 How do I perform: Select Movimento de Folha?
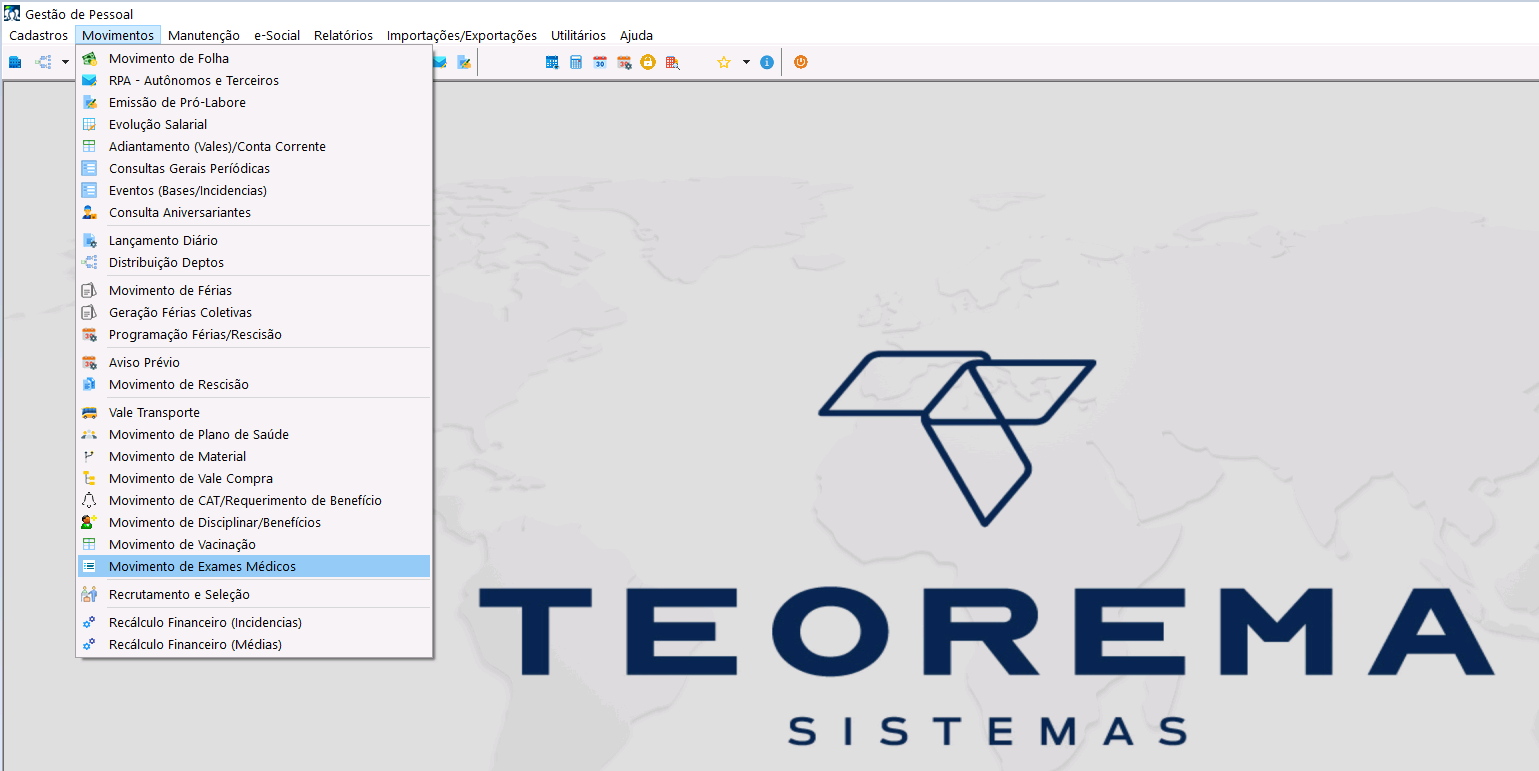tap(254, 59)
